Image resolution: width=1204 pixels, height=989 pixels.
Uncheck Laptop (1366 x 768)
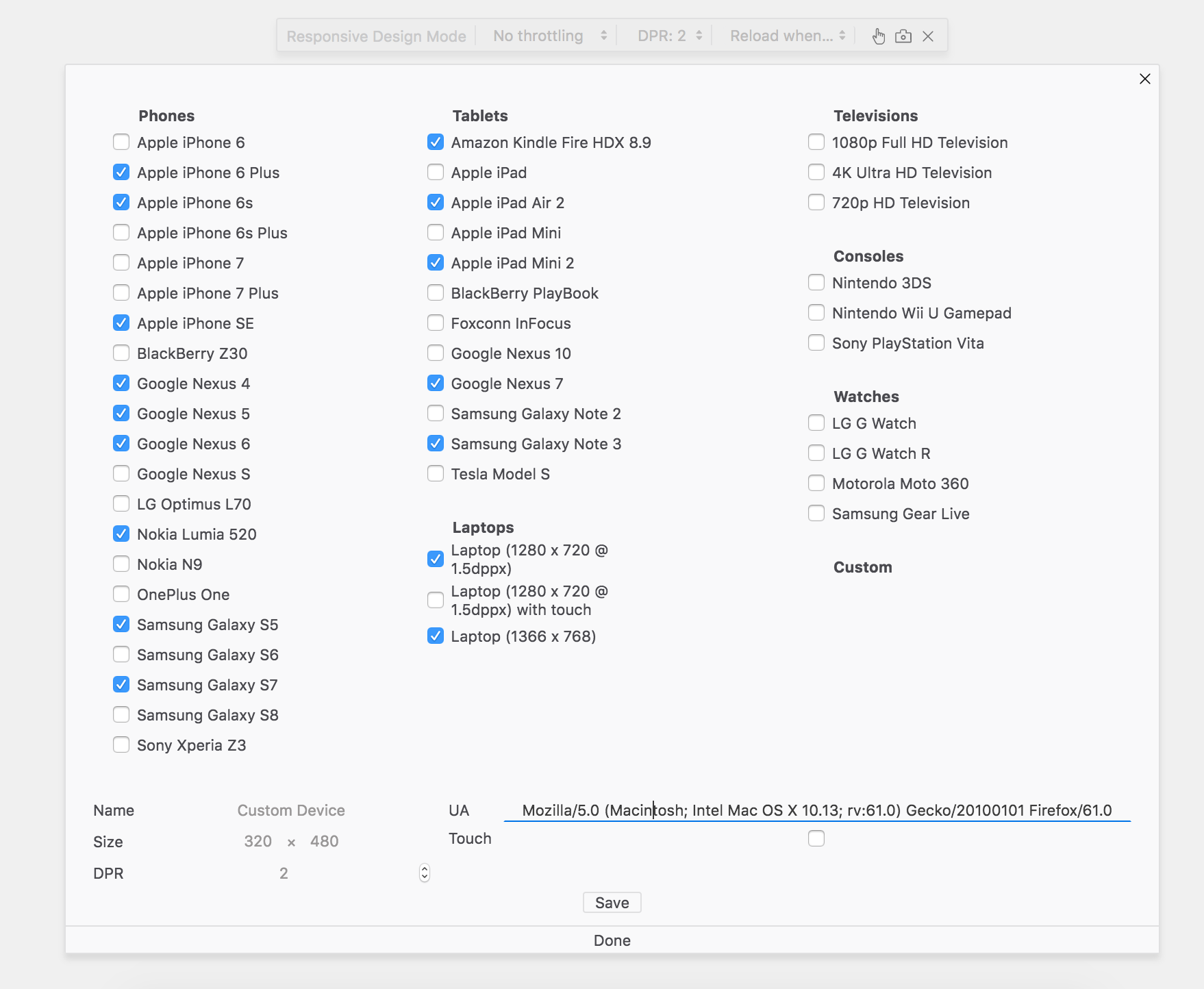[436, 636]
